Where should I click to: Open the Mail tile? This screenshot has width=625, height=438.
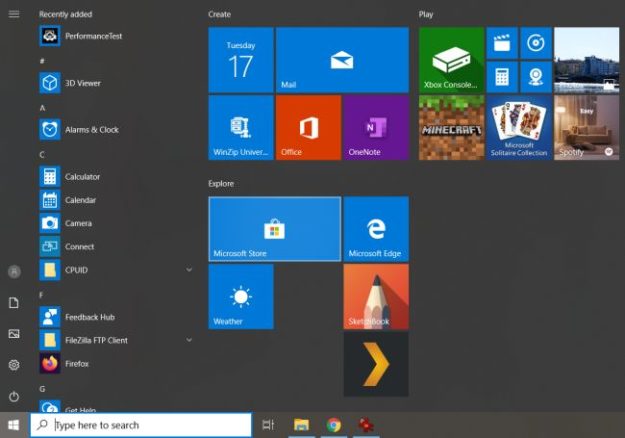[342, 60]
